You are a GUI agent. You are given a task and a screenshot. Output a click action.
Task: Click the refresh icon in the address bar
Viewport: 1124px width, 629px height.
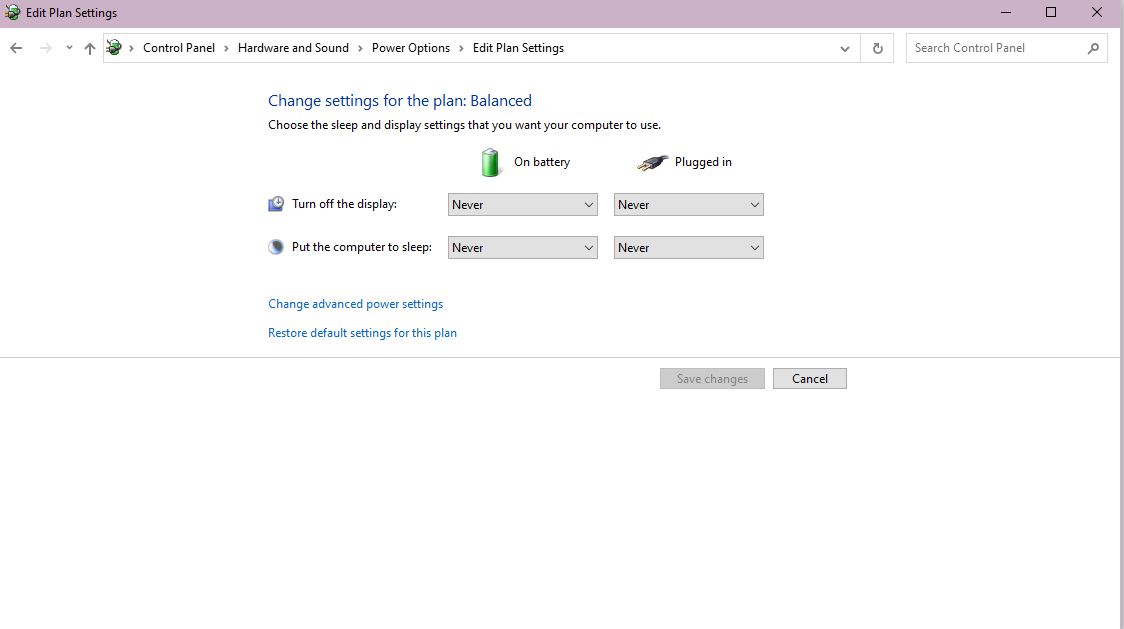click(x=877, y=47)
